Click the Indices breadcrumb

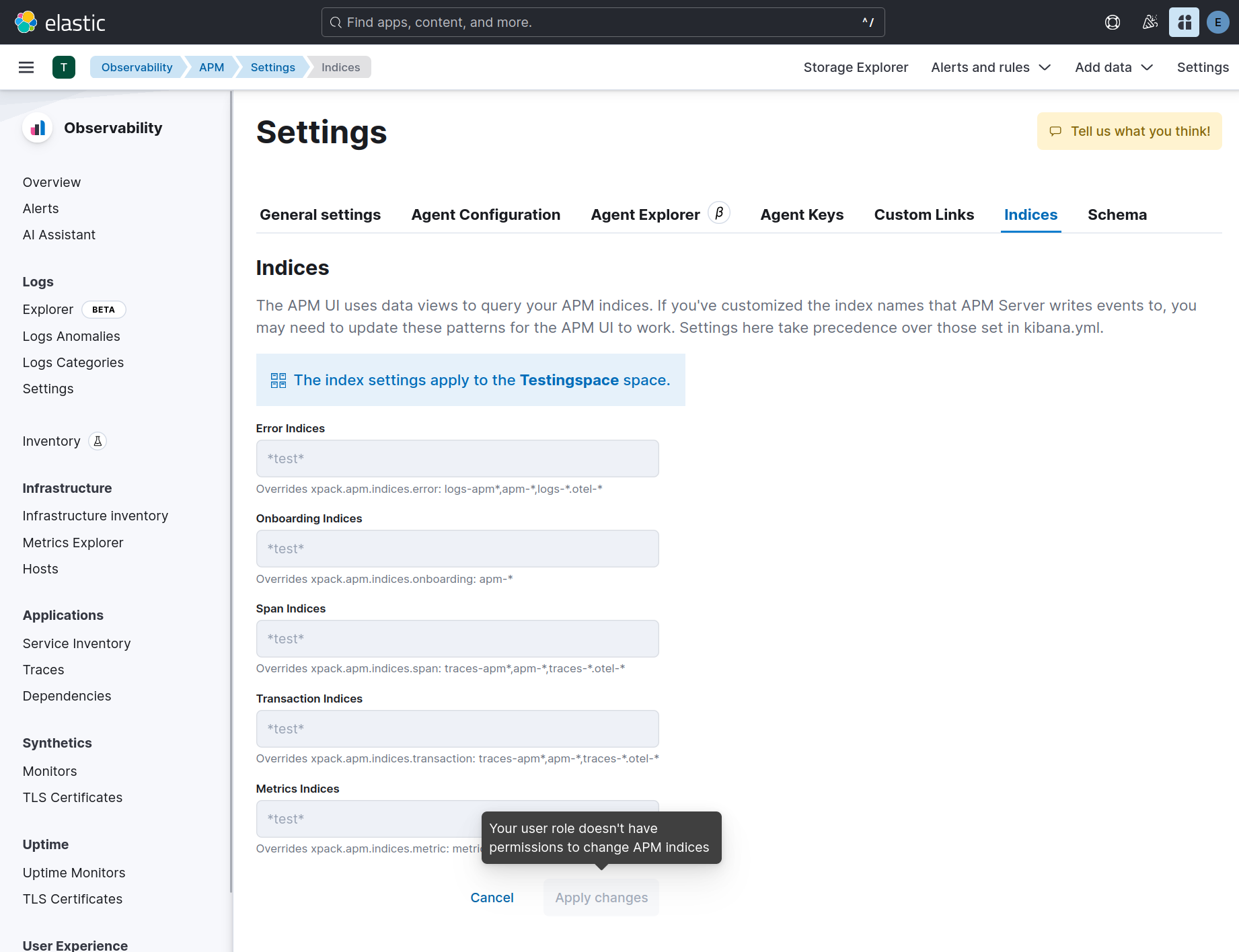point(340,67)
